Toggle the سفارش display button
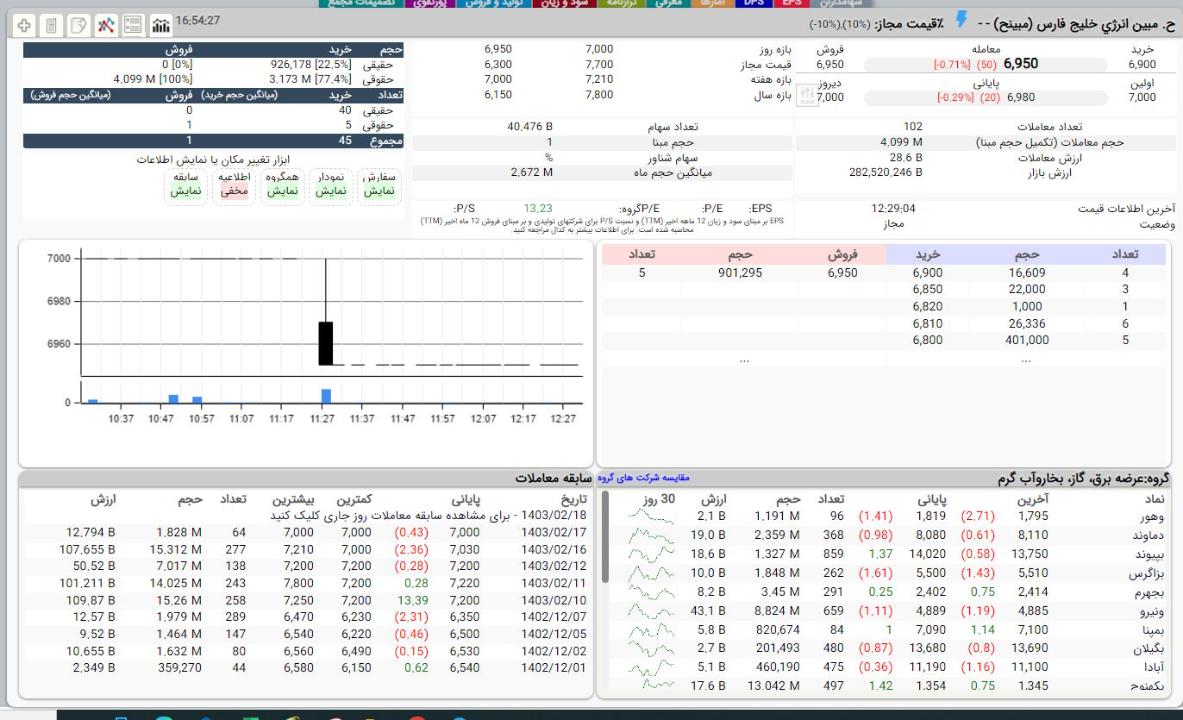The width and height of the screenshot is (1183, 720). coord(378,182)
